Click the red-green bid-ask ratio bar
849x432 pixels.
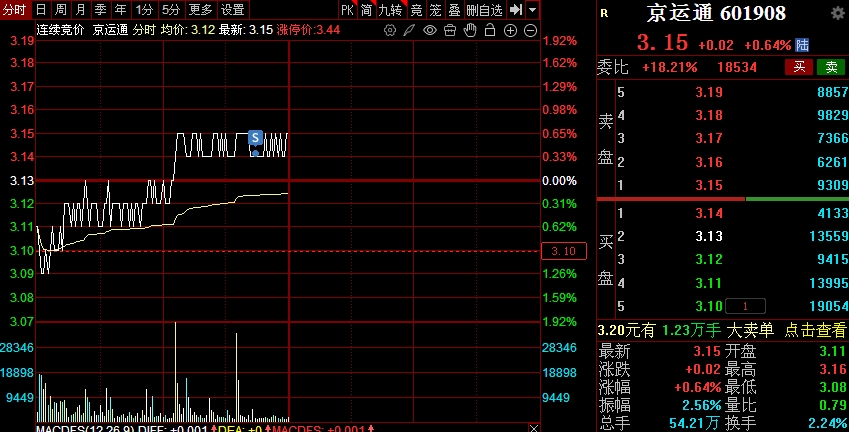723,199
